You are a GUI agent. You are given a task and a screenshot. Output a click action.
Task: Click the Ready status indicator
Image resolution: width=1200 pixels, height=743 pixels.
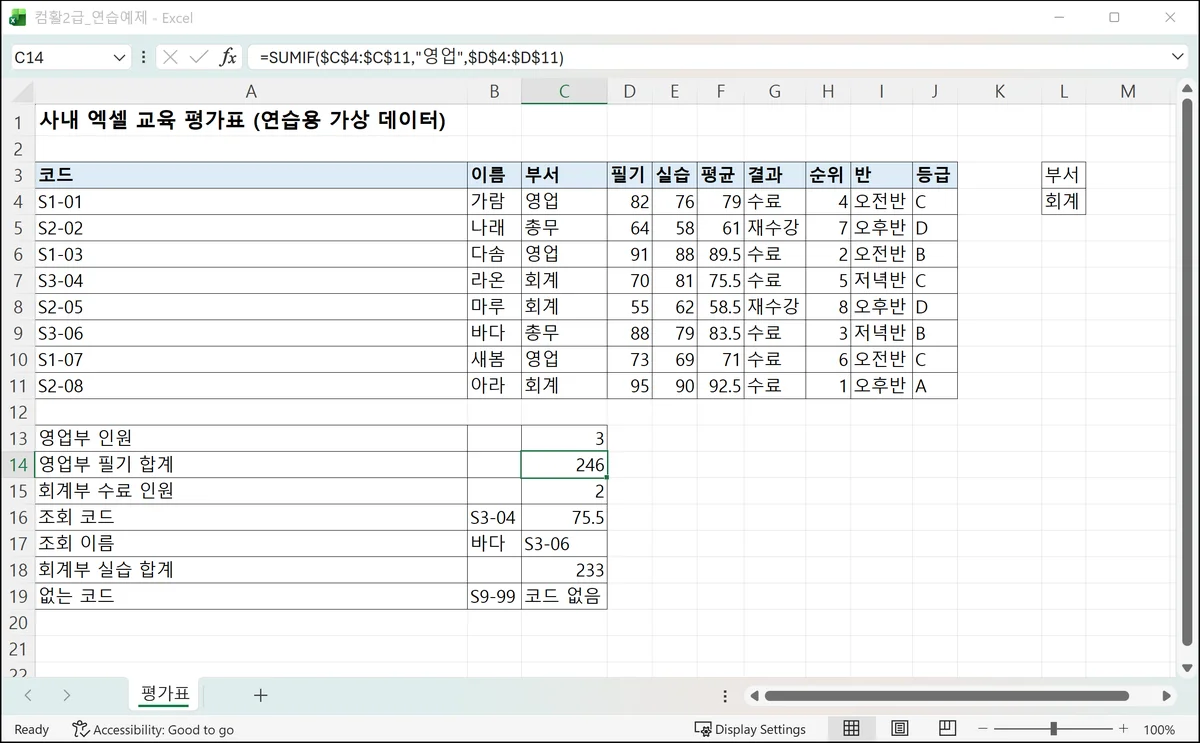tap(31, 729)
